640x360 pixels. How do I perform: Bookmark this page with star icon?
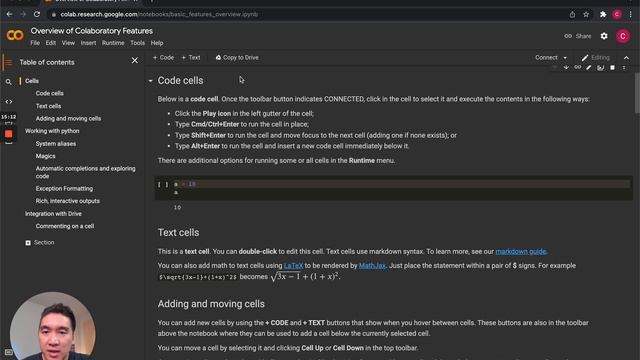coord(586,14)
